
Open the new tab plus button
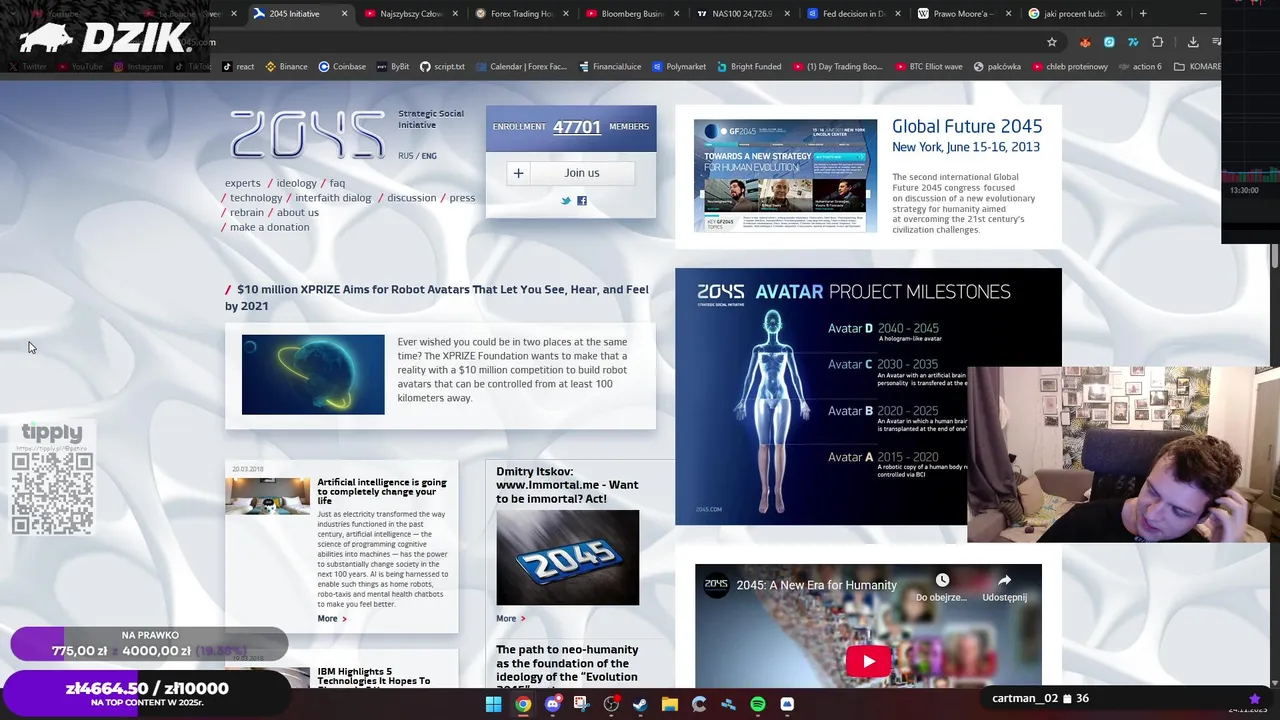point(1143,14)
